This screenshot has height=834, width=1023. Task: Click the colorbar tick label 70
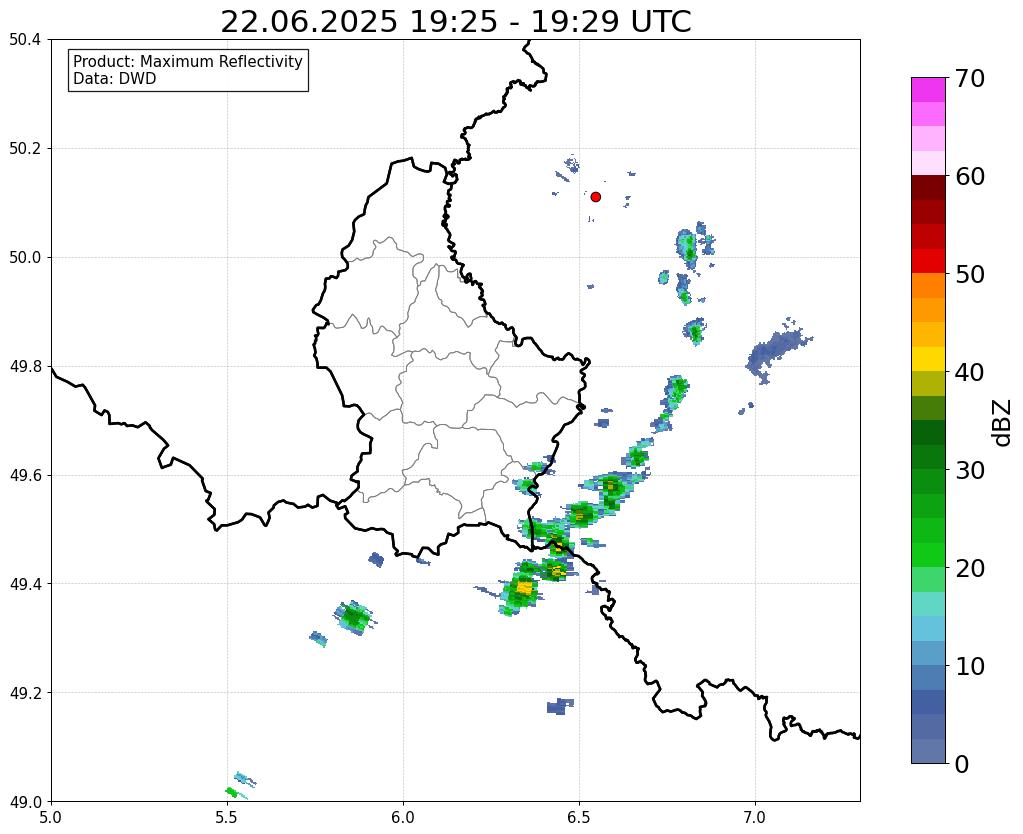pyautogui.click(x=969, y=78)
